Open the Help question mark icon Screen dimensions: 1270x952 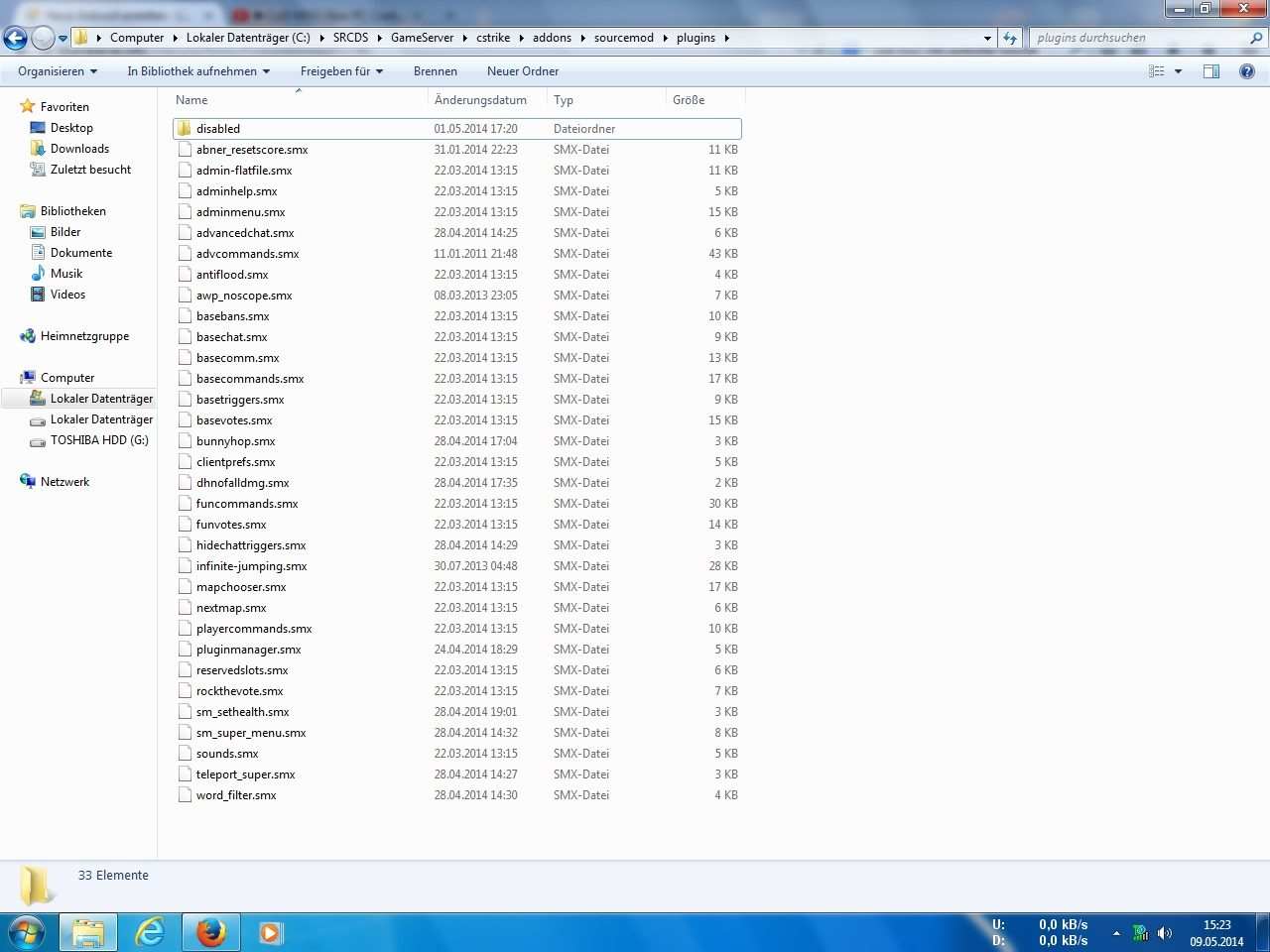pyautogui.click(x=1247, y=71)
